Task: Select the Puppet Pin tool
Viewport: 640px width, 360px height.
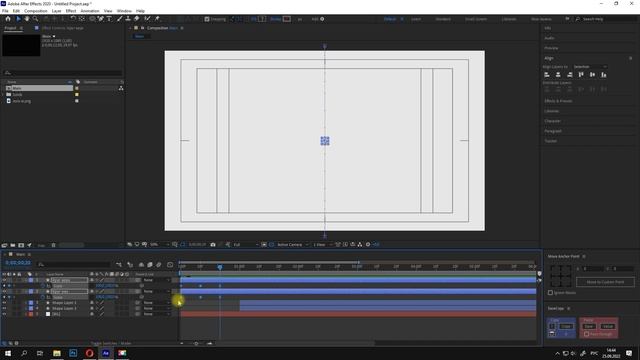Action: 157,19
